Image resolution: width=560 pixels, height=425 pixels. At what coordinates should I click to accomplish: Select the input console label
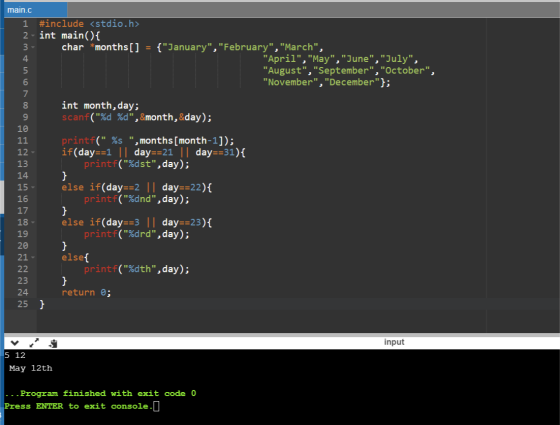394,342
